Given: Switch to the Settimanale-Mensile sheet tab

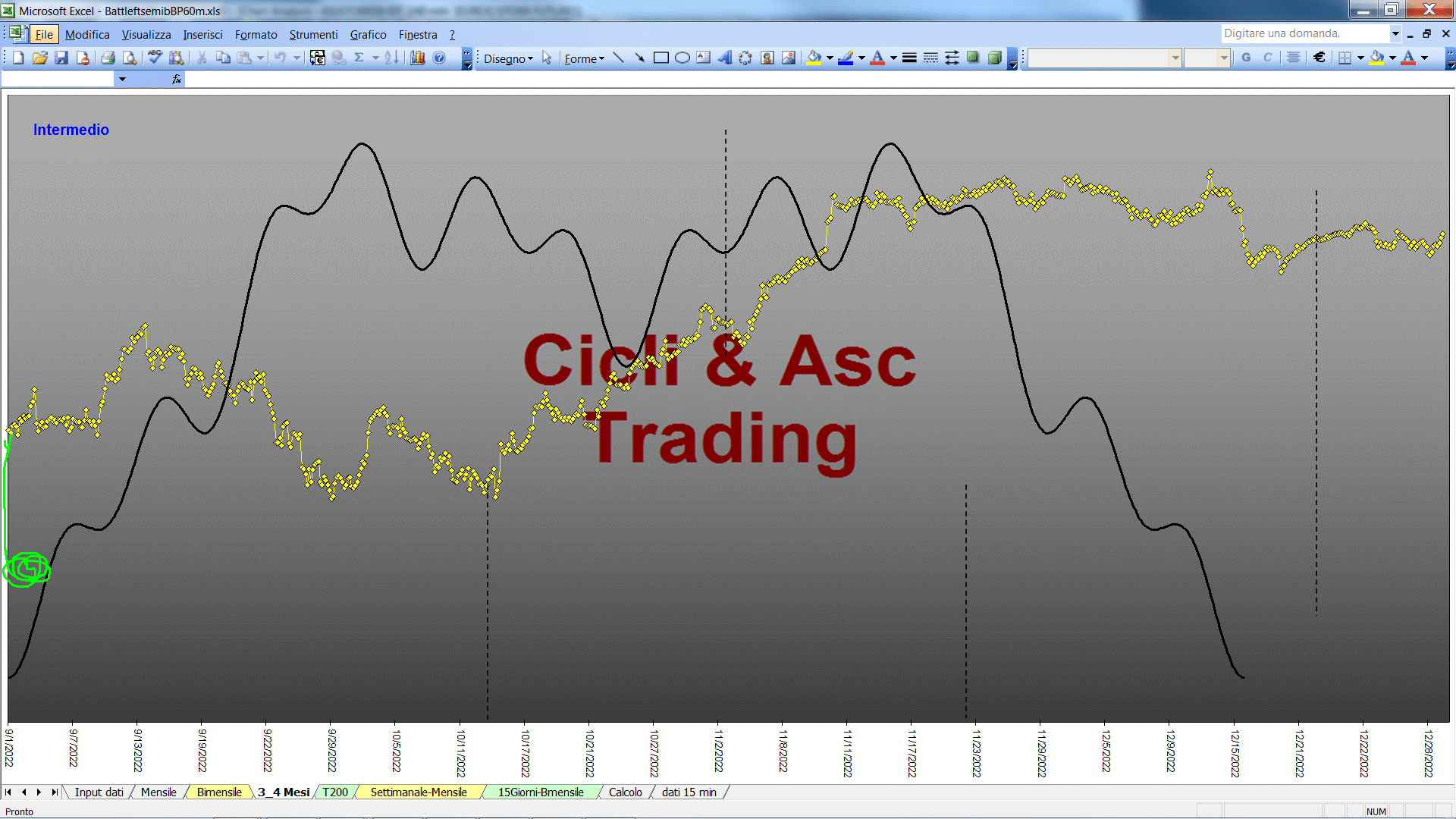Looking at the screenshot, I should coord(419,792).
